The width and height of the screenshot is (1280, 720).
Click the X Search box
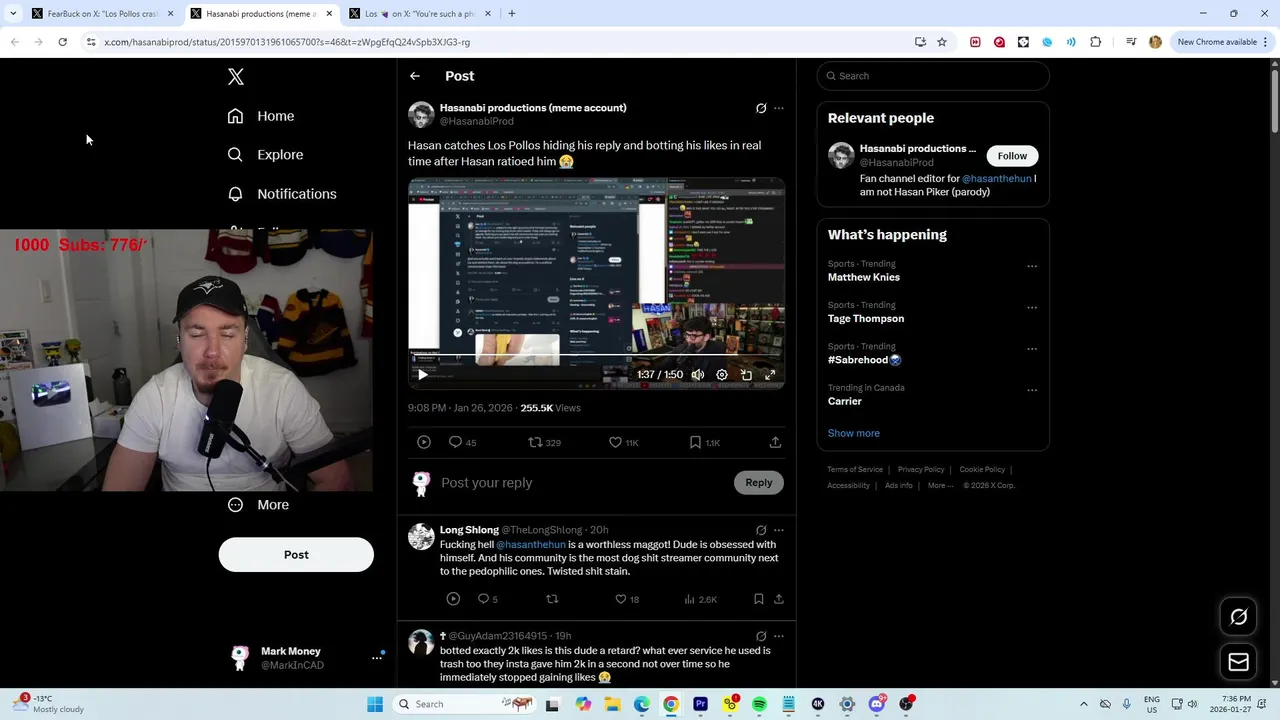(x=933, y=76)
